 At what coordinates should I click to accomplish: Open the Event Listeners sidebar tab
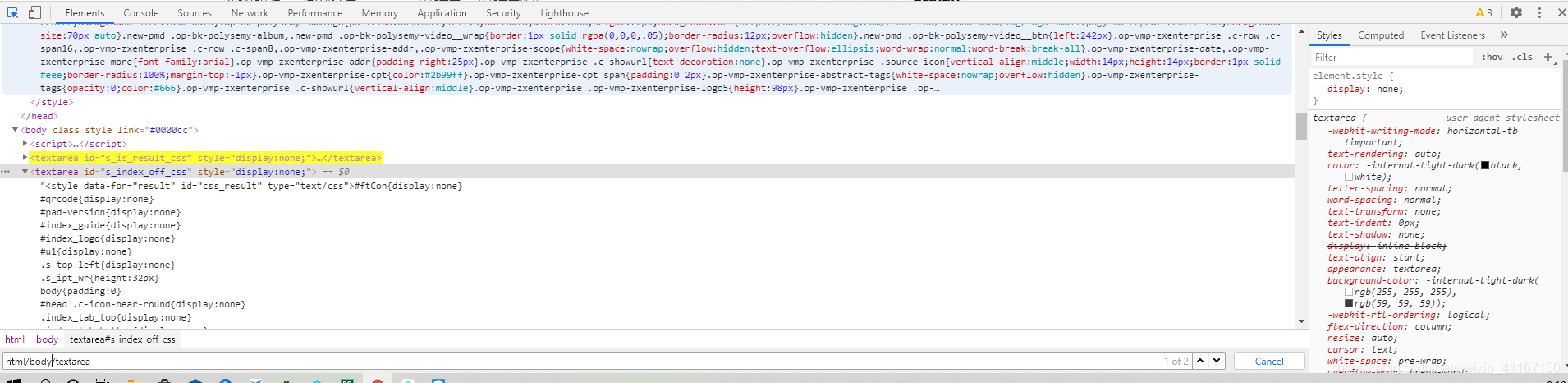pos(1453,35)
